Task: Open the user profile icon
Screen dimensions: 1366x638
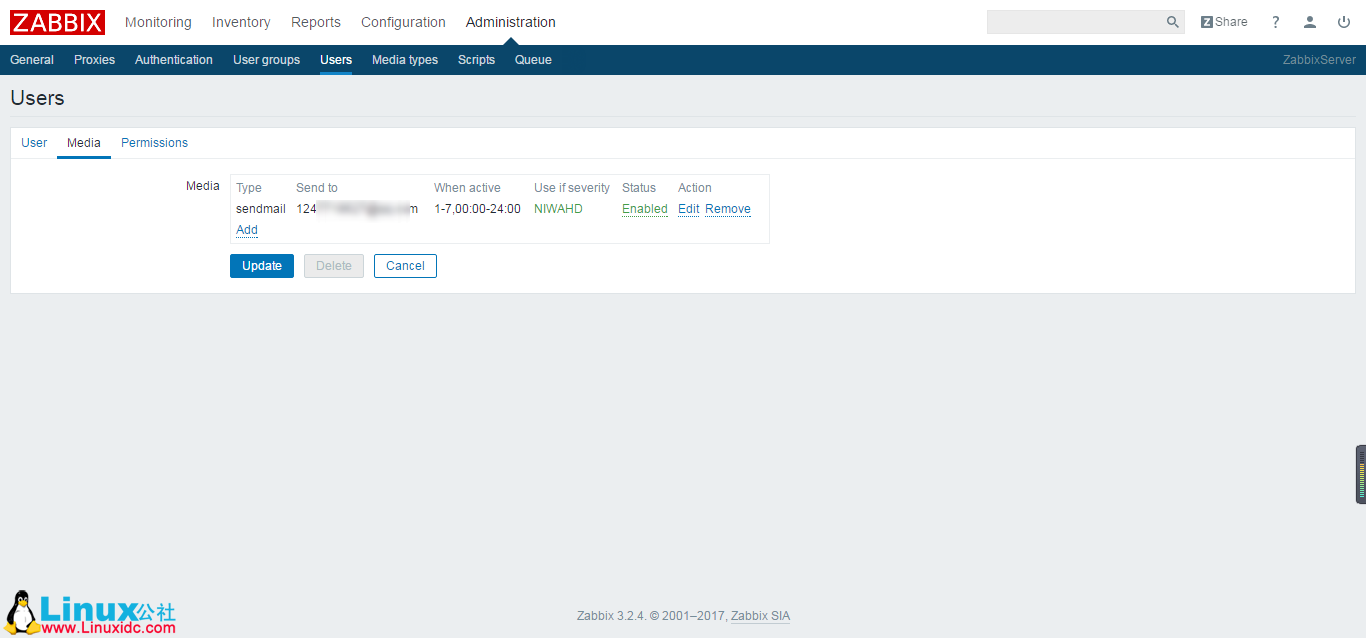Action: tap(1310, 21)
